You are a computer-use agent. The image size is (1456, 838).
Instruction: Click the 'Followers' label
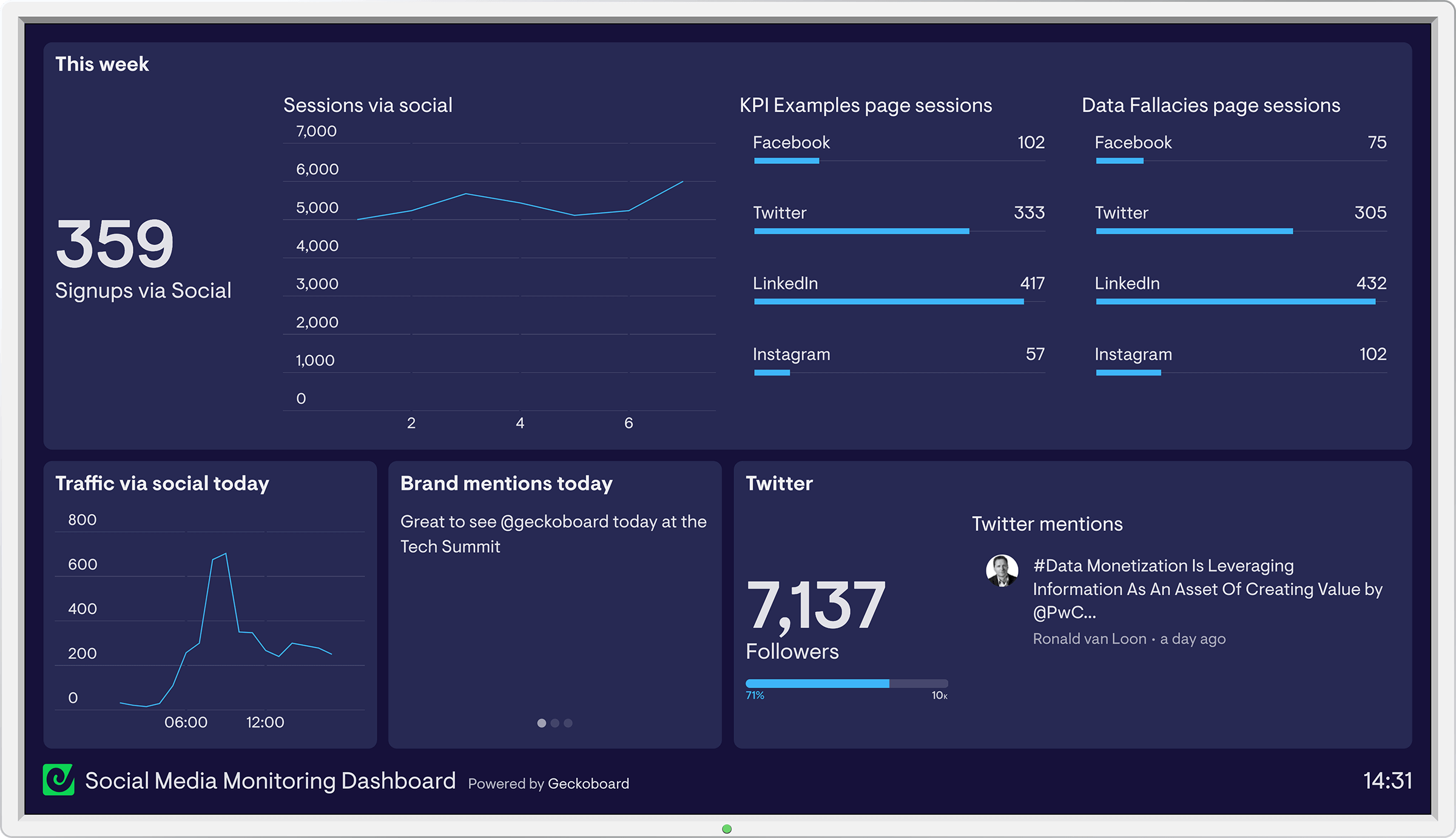point(792,652)
